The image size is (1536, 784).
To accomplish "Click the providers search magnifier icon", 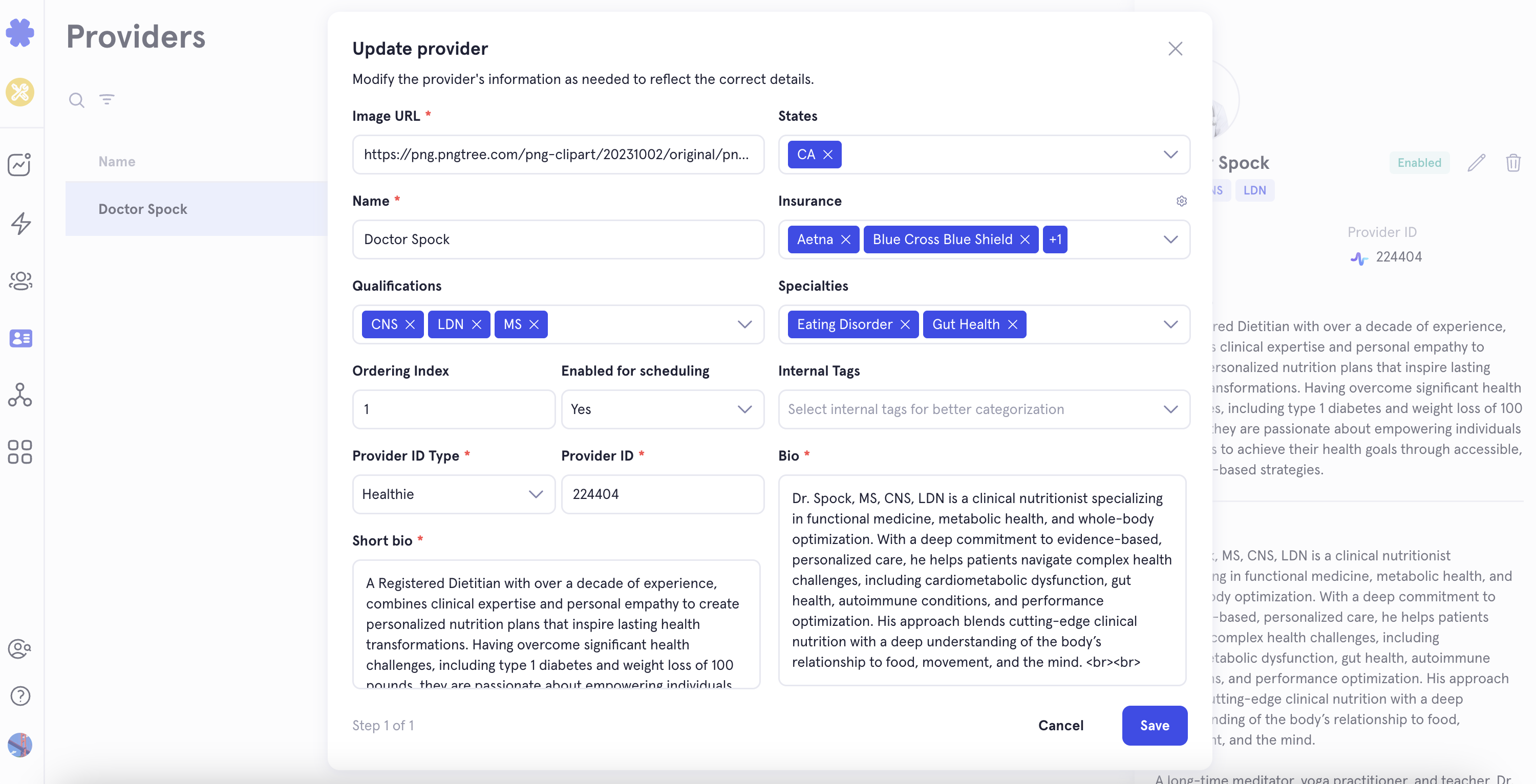I will [76, 100].
